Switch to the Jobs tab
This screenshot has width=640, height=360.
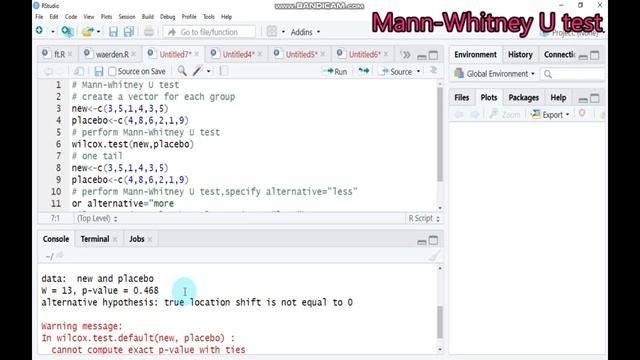point(137,239)
